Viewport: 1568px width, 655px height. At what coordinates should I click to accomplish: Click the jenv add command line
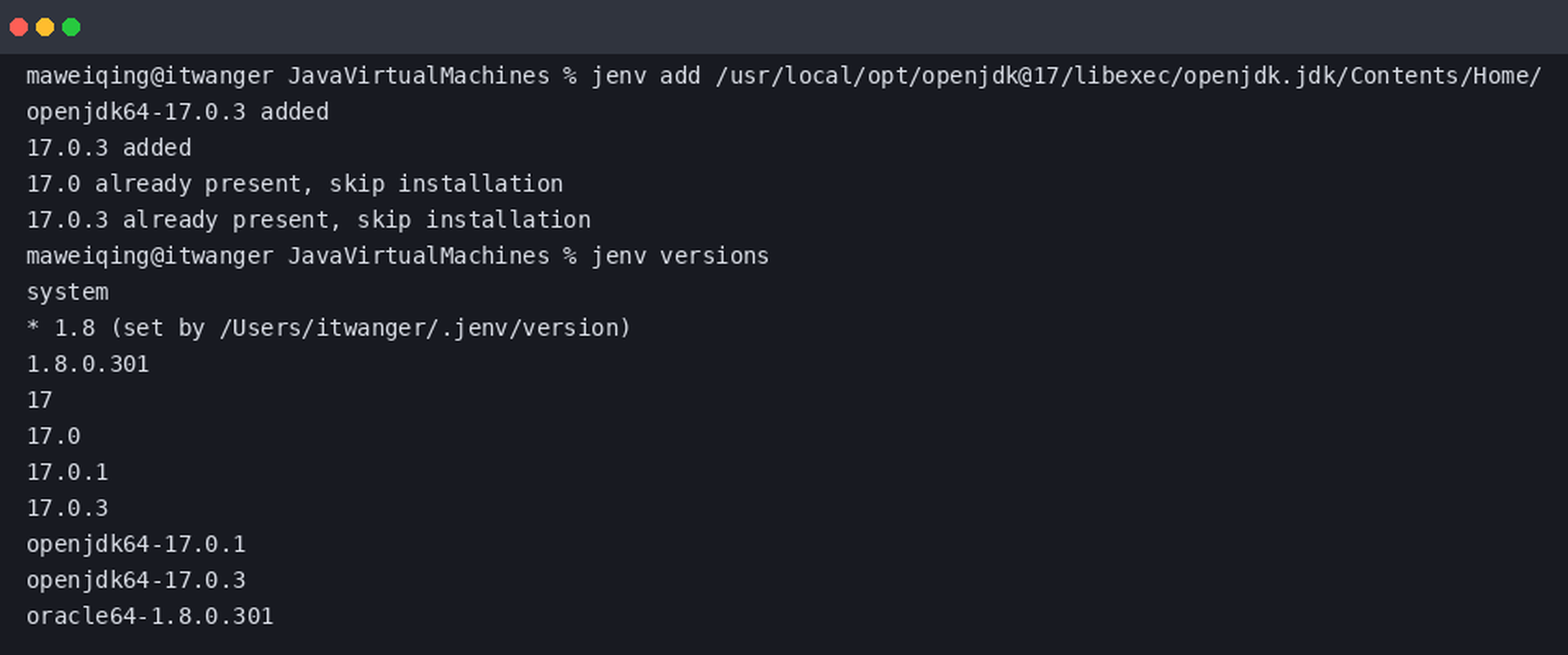(784, 76)
